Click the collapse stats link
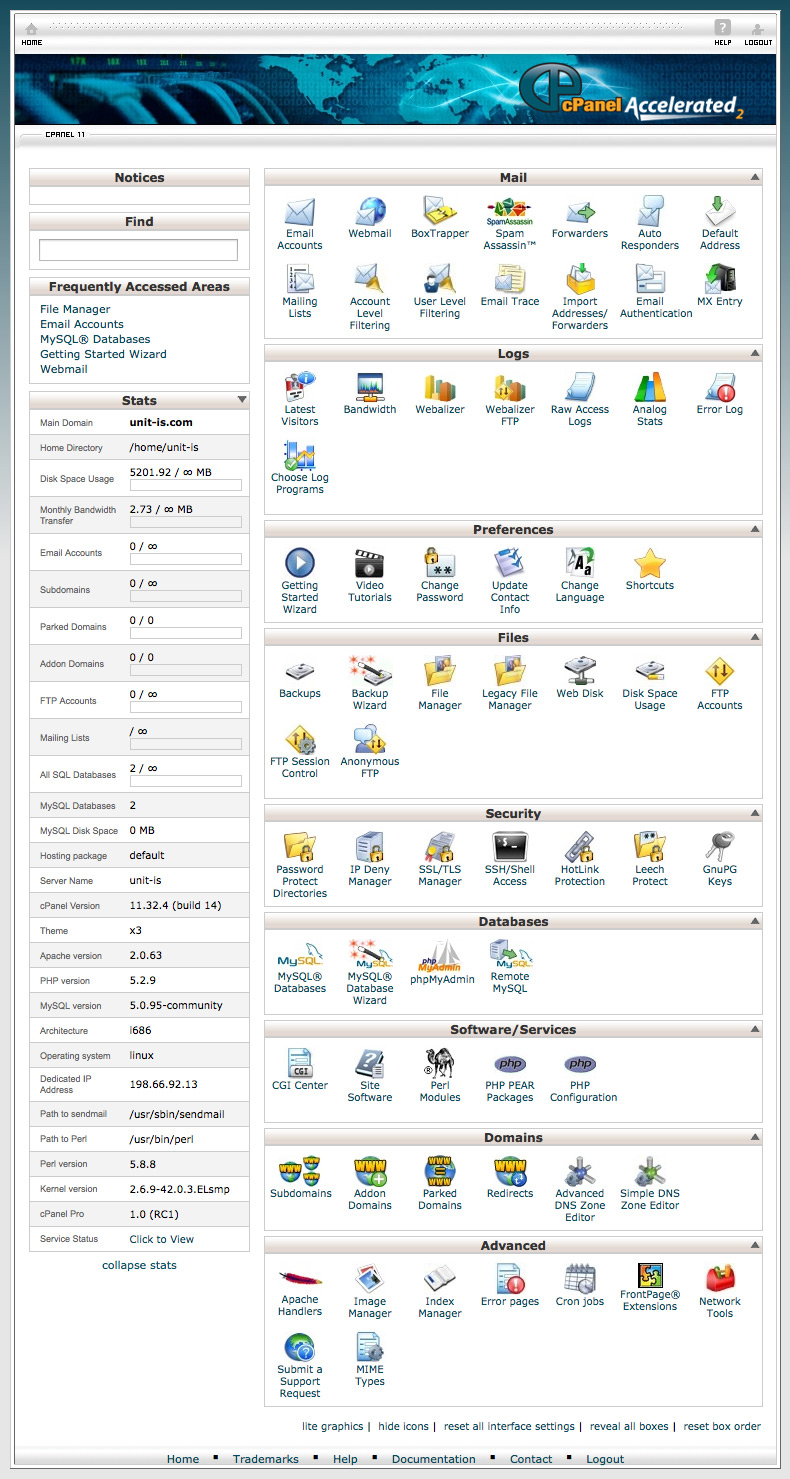The width and height of the screenshot is (790, 1479). pyautogui.click(x=139, y=1265)
